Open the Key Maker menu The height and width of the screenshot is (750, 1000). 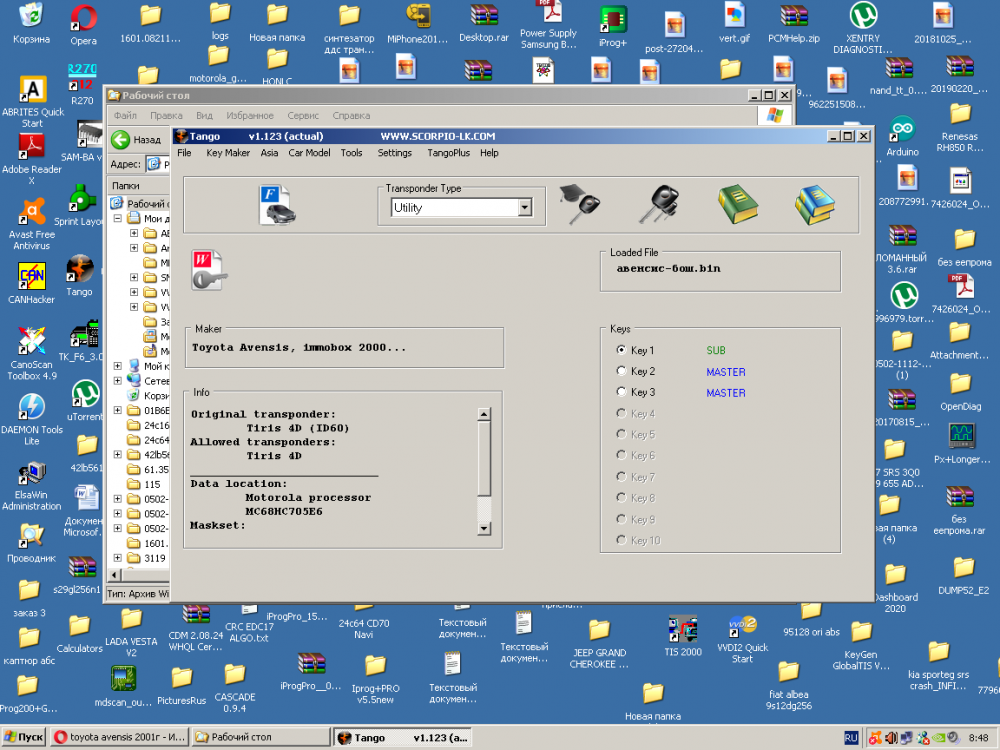point(228,153)
